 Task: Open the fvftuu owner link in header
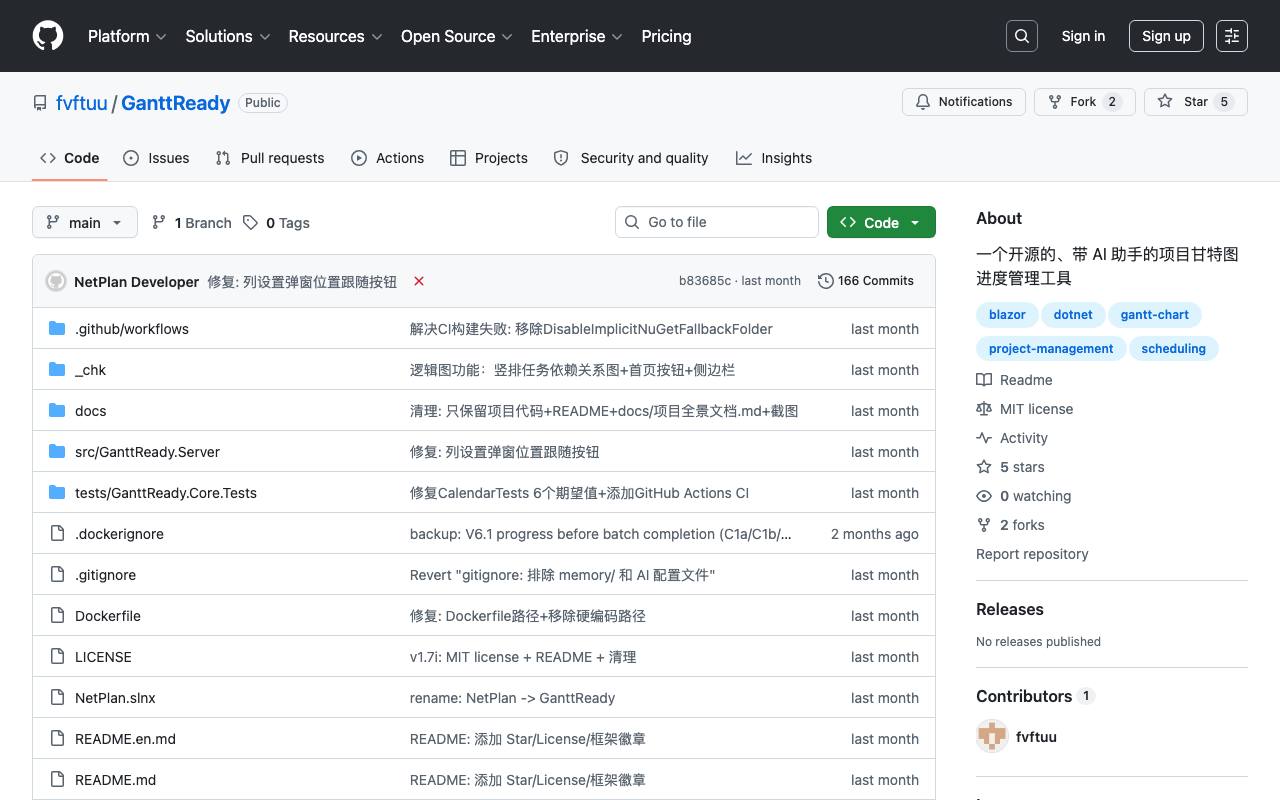[x=81, y=103]
